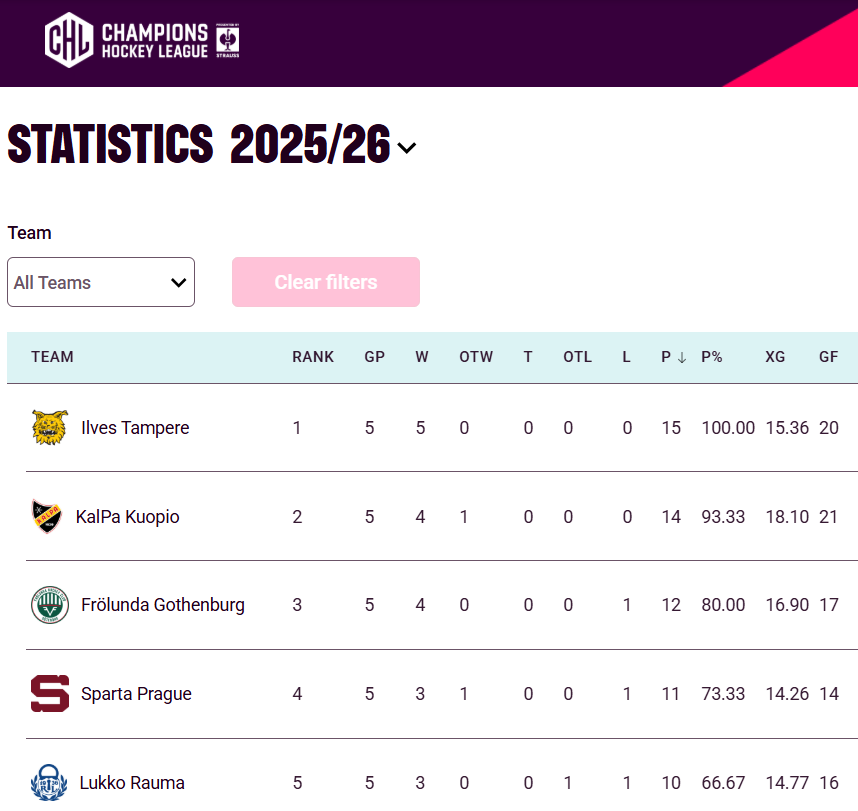Sort table by GP column header
Screen dimensions: 858x811
click(x=374, y=357)
